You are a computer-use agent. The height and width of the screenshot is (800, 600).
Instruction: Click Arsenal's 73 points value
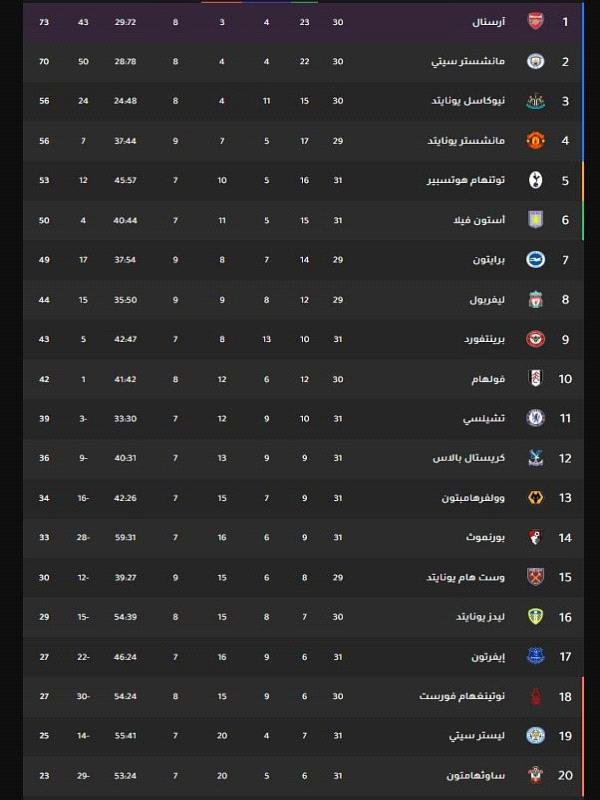44,22
